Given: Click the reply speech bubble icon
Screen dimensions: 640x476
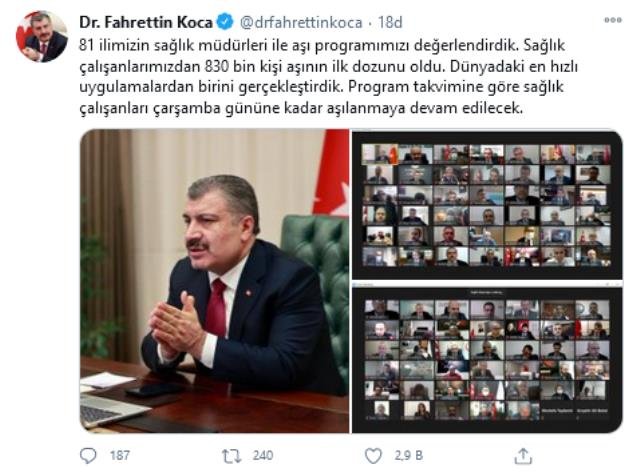Looking at the screenshot, I should point(88,456).
